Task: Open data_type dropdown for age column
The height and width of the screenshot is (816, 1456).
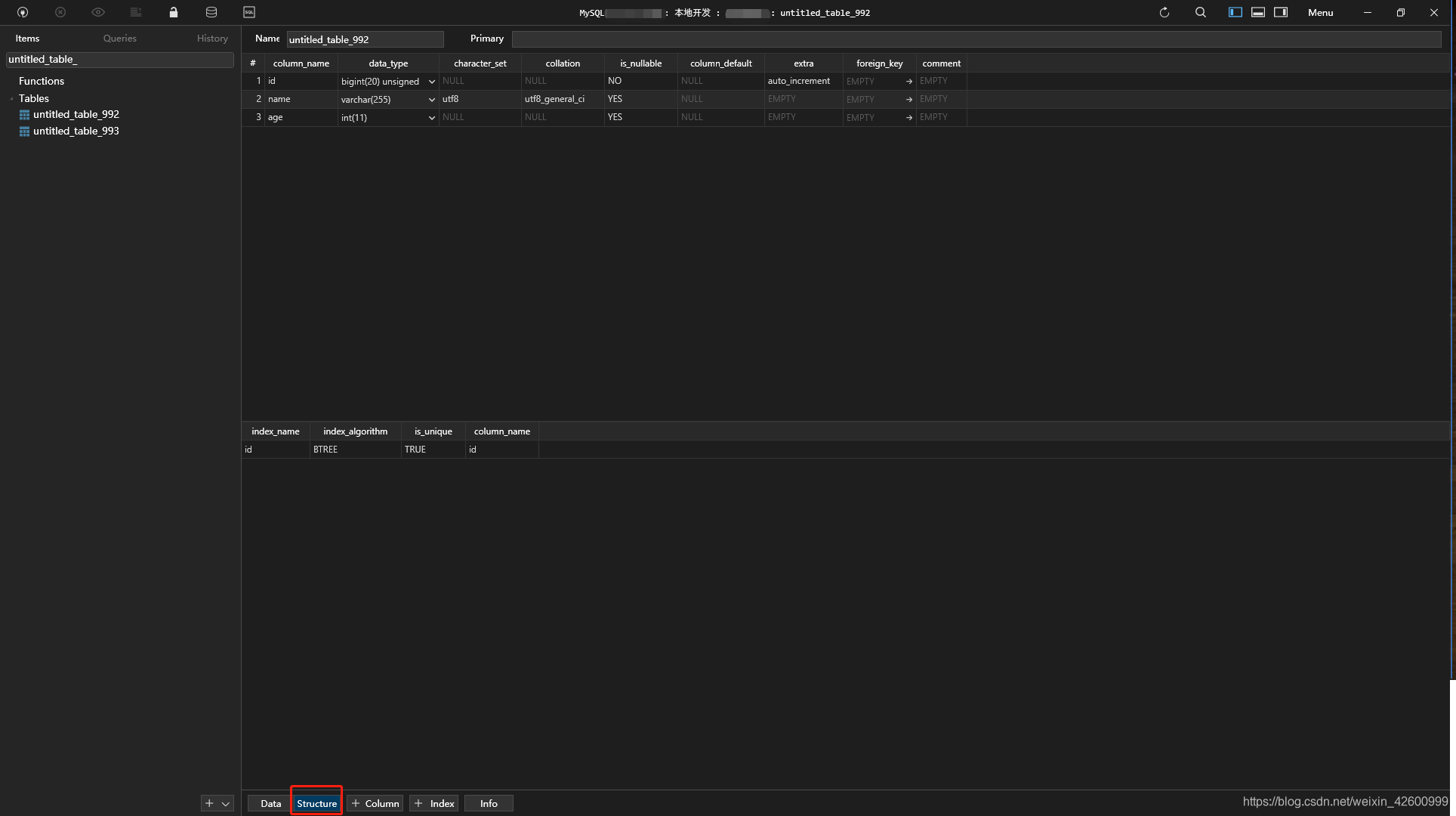Action: [x=432, y=118]
